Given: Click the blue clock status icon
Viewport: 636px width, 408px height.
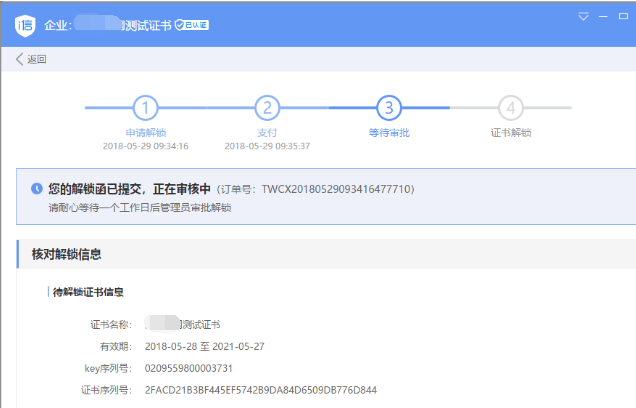Looking at the screenshot, I should tap(37, 188).
